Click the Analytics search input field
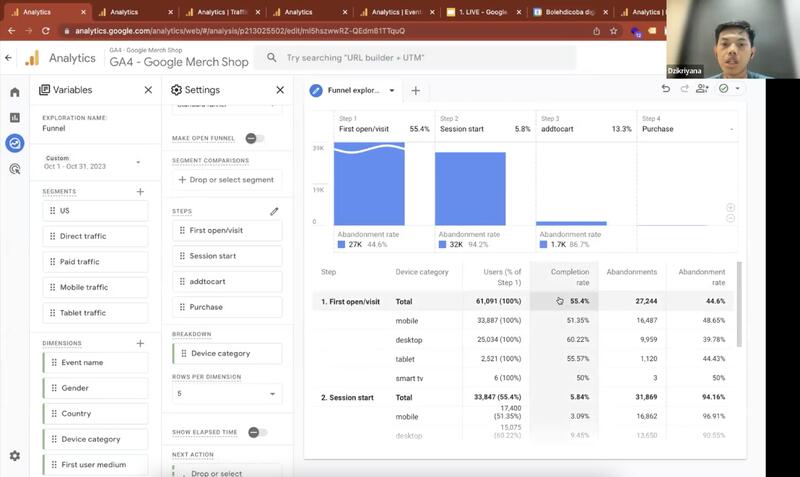The width and height of the screenshot is (800, 477). pos(420,58)
